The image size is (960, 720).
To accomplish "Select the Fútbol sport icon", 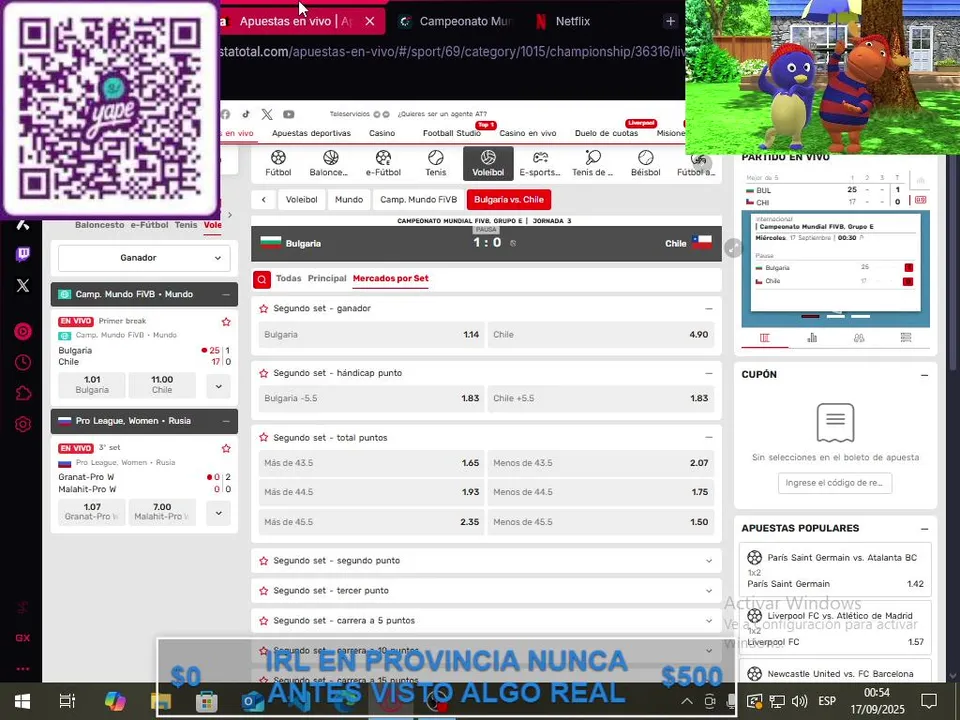I will [278, 163].
